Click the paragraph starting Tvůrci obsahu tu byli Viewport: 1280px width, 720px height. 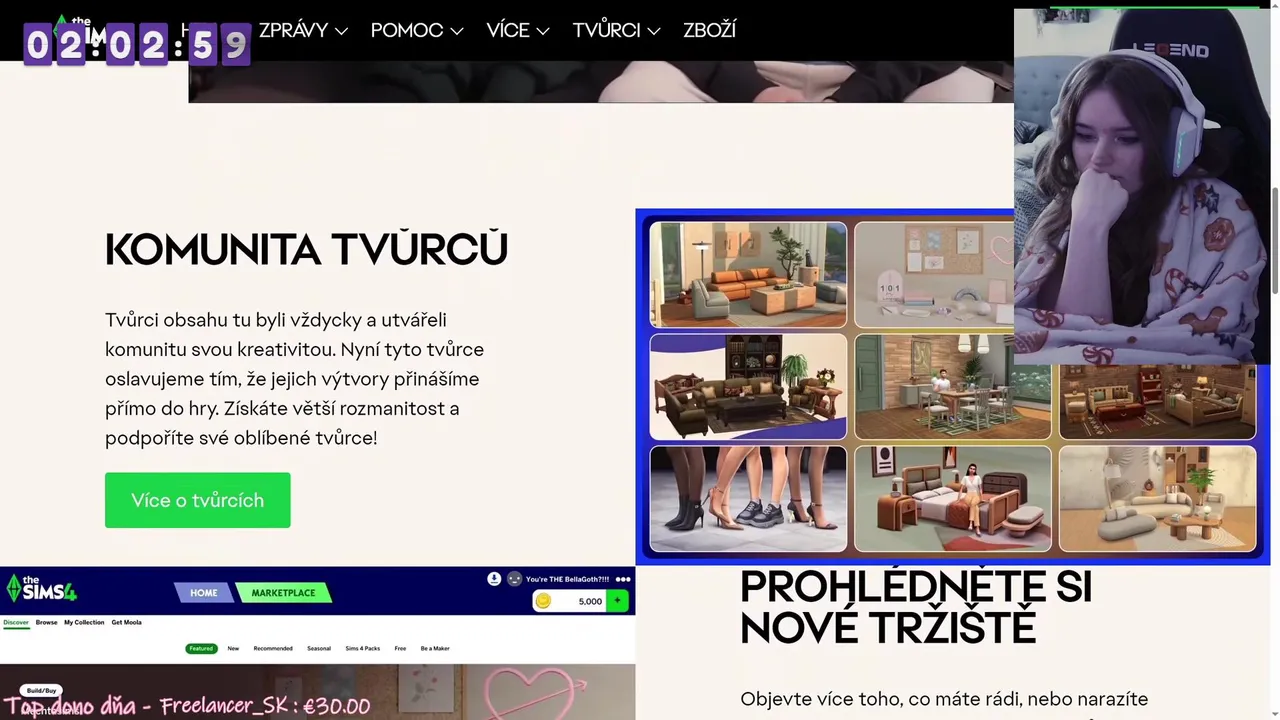coord(295,379)
